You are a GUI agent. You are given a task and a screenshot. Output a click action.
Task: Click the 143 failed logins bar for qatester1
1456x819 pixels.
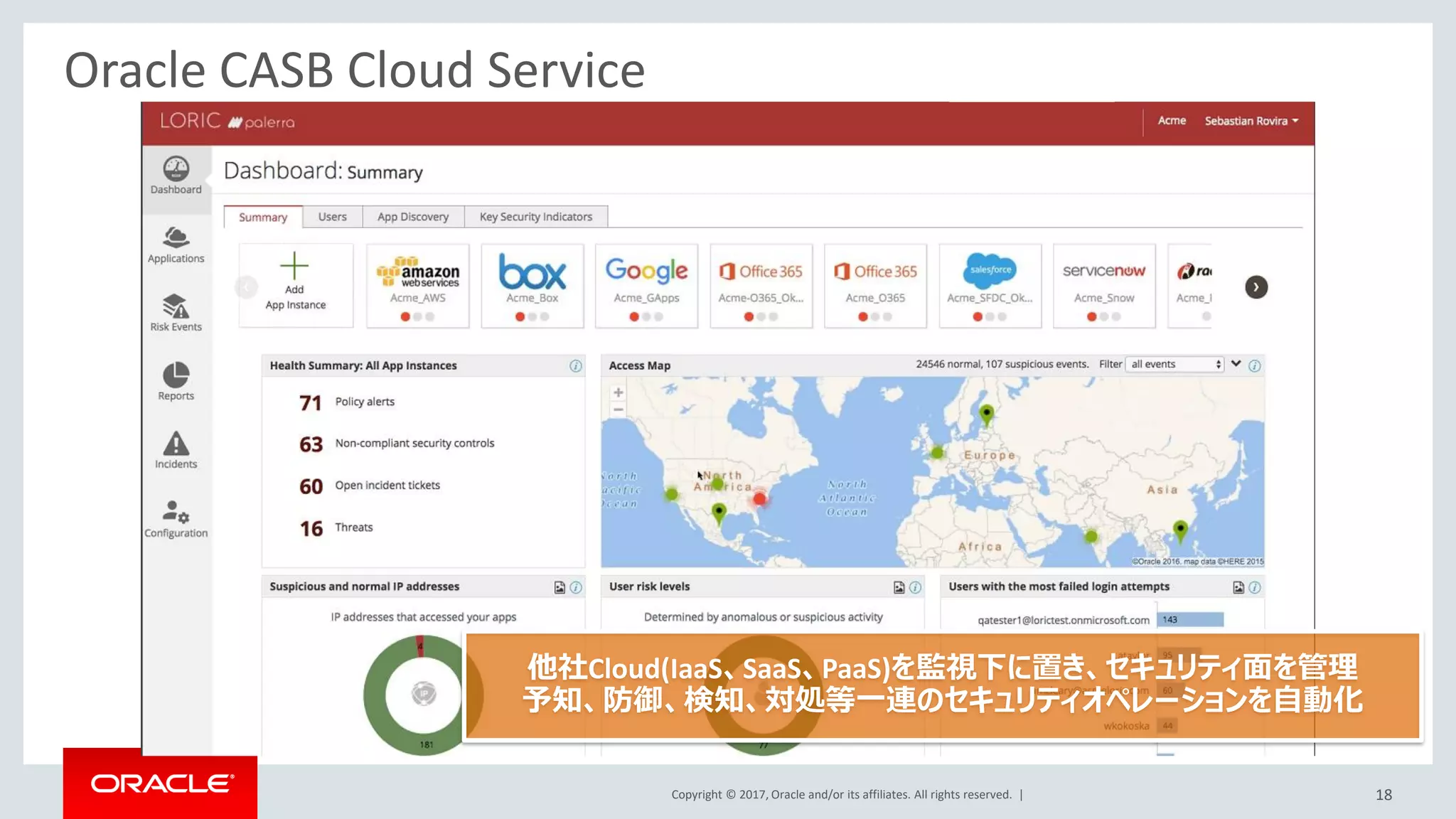[1190, 620]
